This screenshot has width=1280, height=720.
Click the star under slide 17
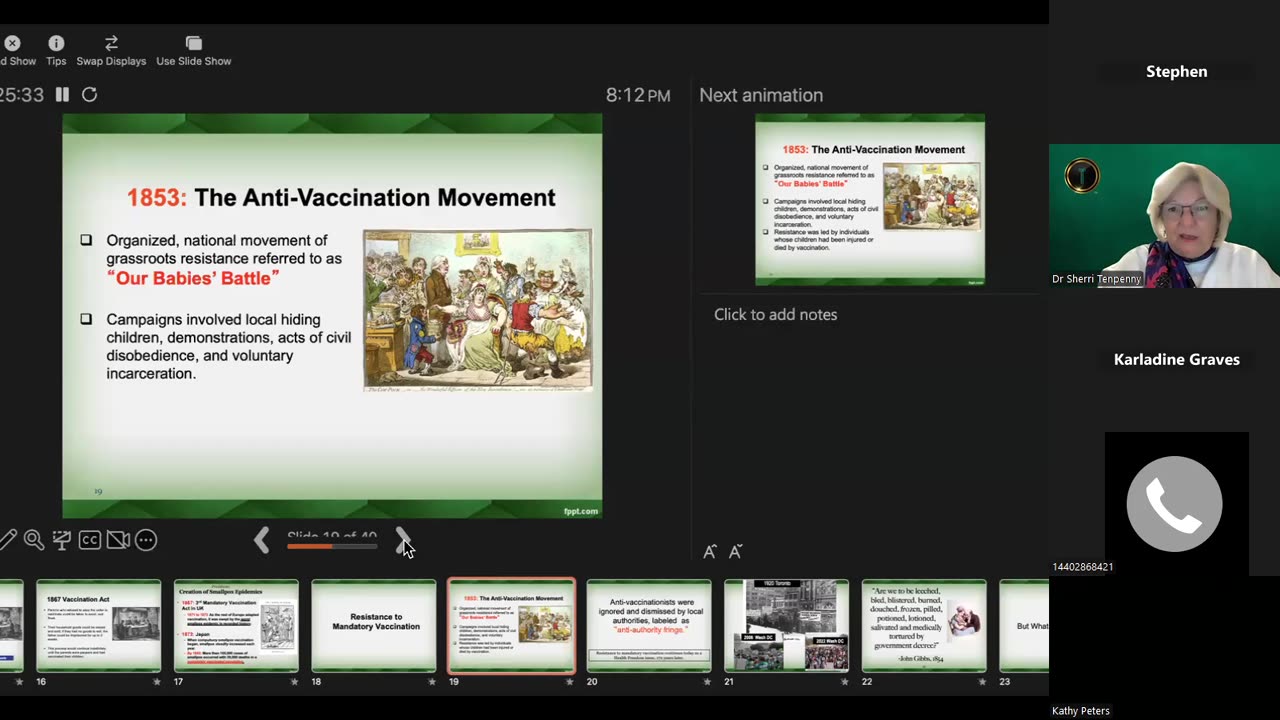click(x=294, y=681)
